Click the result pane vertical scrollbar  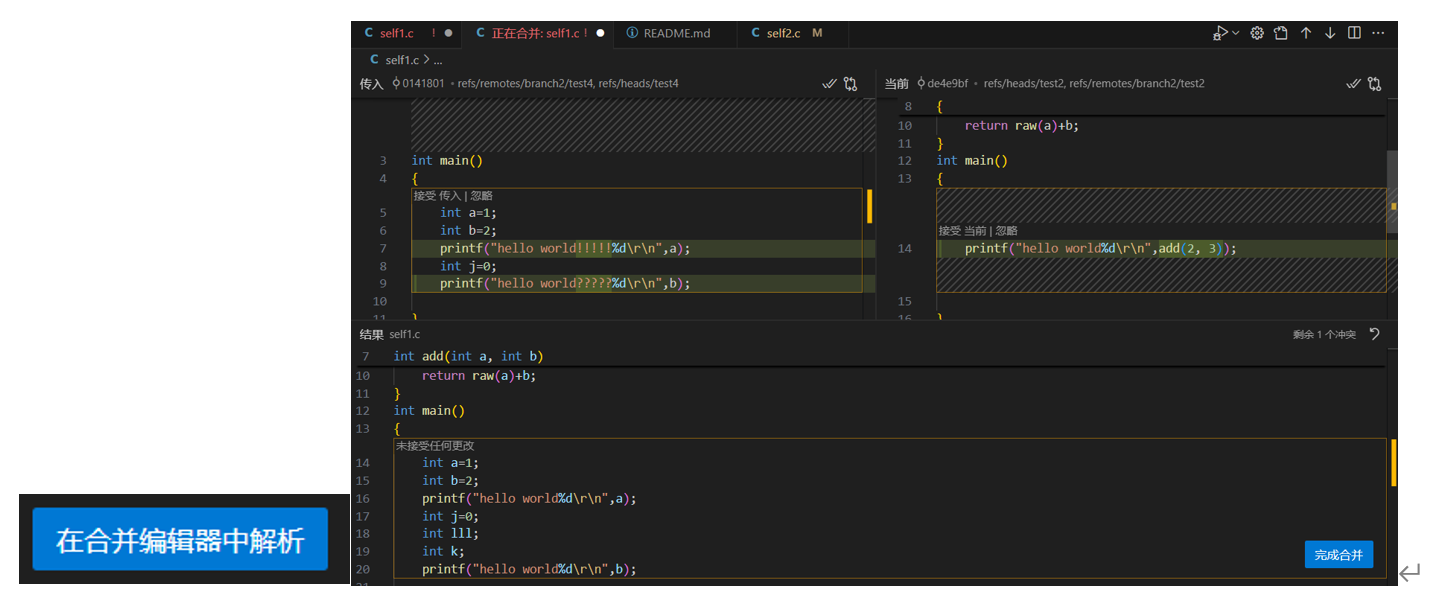click(x=1394, y=462)
